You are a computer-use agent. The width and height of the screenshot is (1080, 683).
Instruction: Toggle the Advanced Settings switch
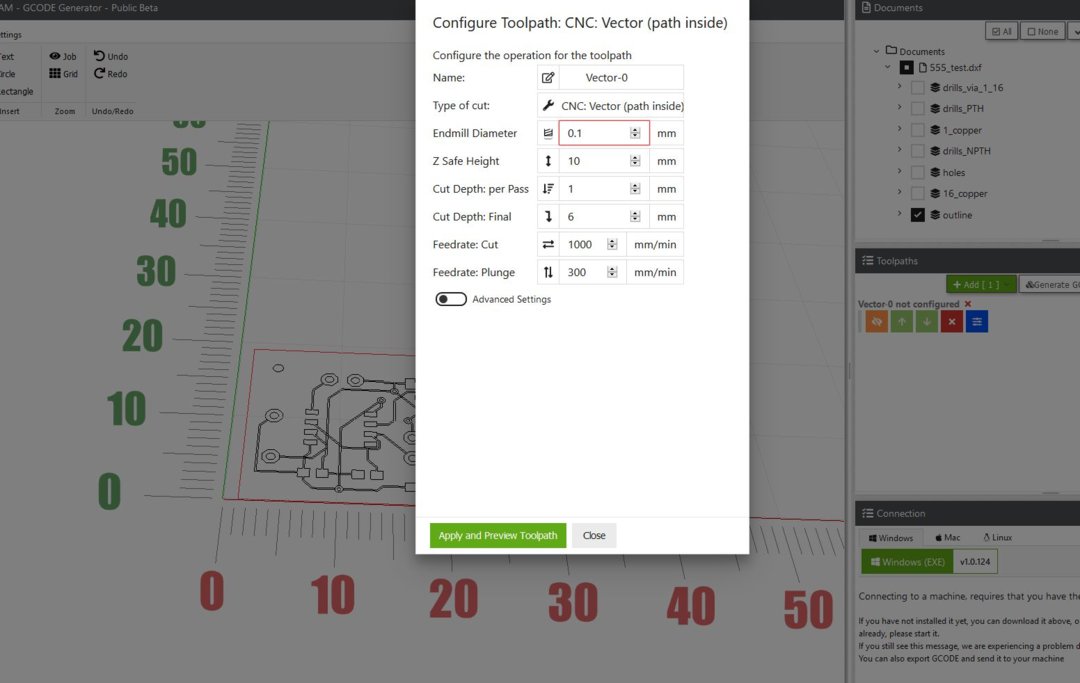(x=451, y=299)
